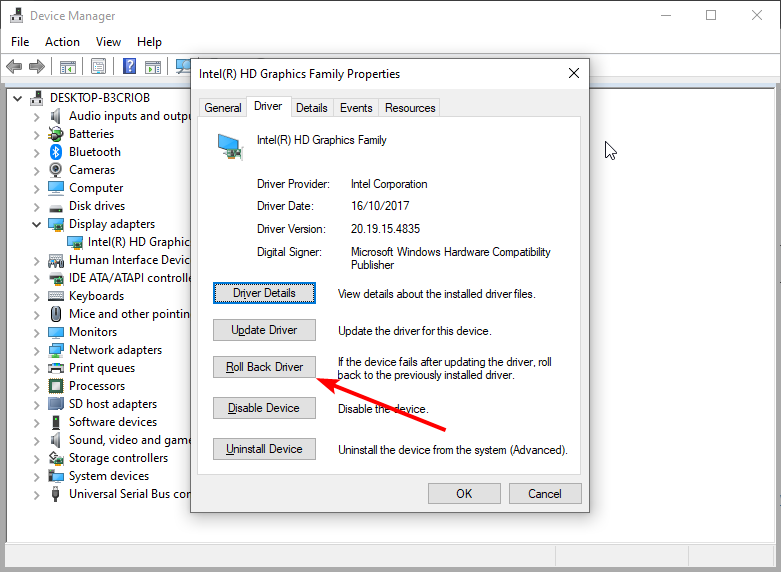Switch to the Events tab
Viewport: 781px width, 572px height.
356,108
